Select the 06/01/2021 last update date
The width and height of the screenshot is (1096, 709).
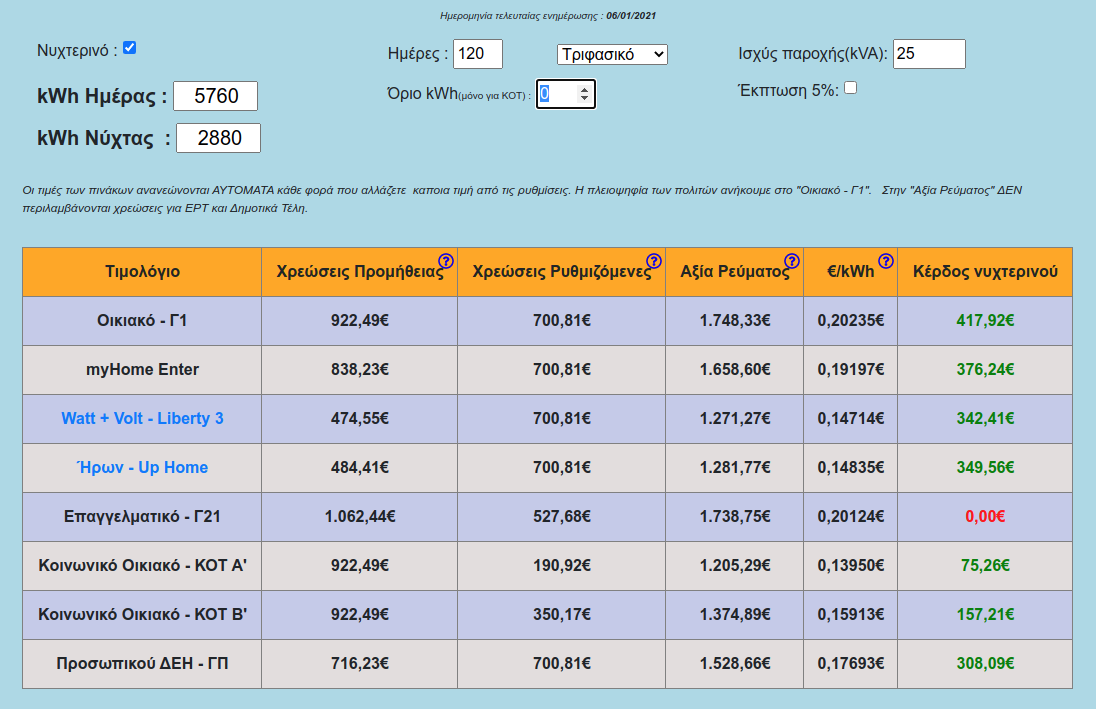coord(631,15)
